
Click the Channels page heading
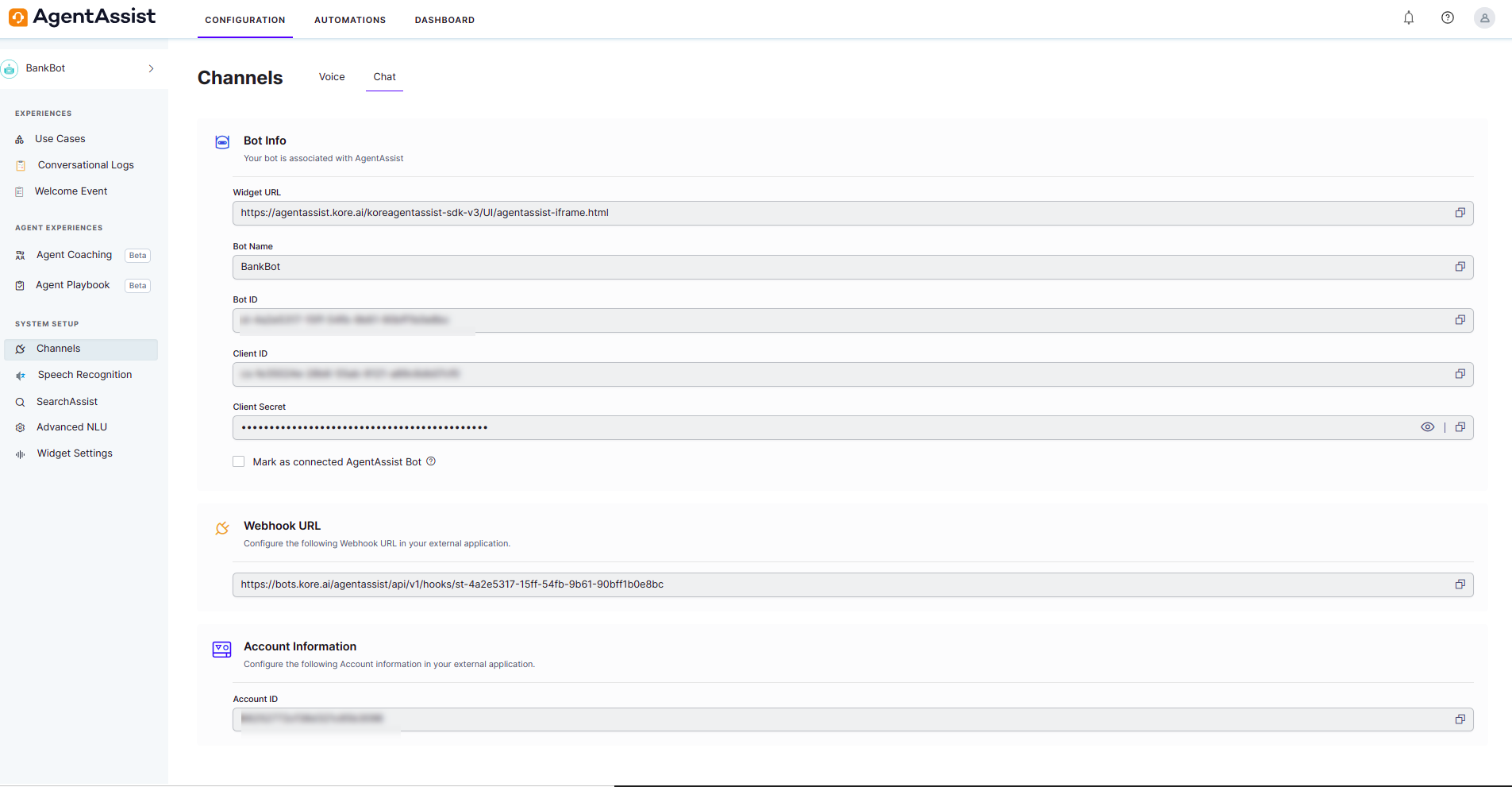[240, 78]
